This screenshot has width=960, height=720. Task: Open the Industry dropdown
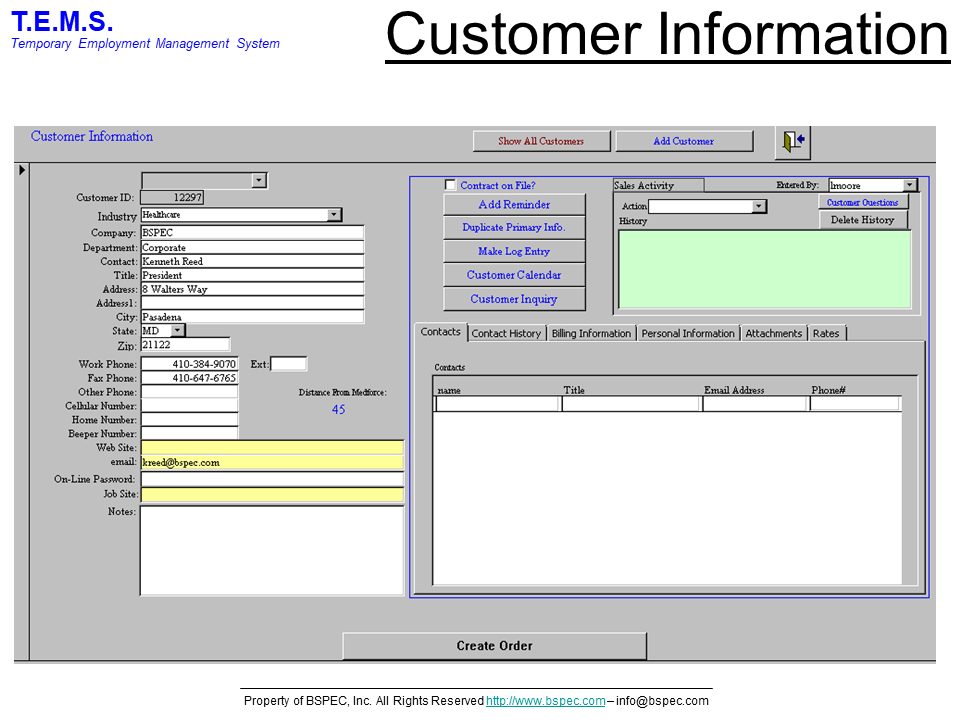click(334, 215)
